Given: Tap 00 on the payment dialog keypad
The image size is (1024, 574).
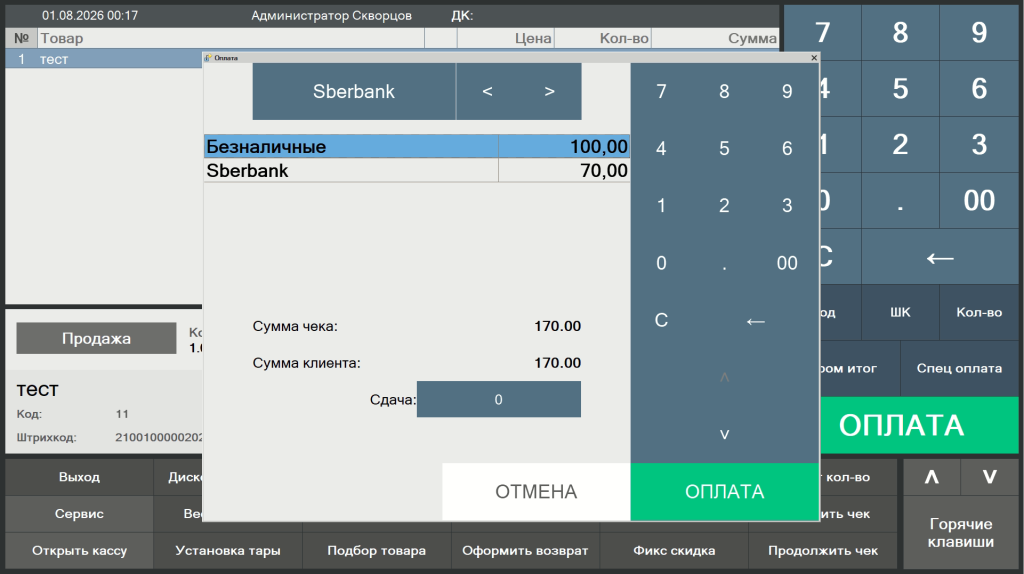Looking at the screenshot, I should click(787, 263).
